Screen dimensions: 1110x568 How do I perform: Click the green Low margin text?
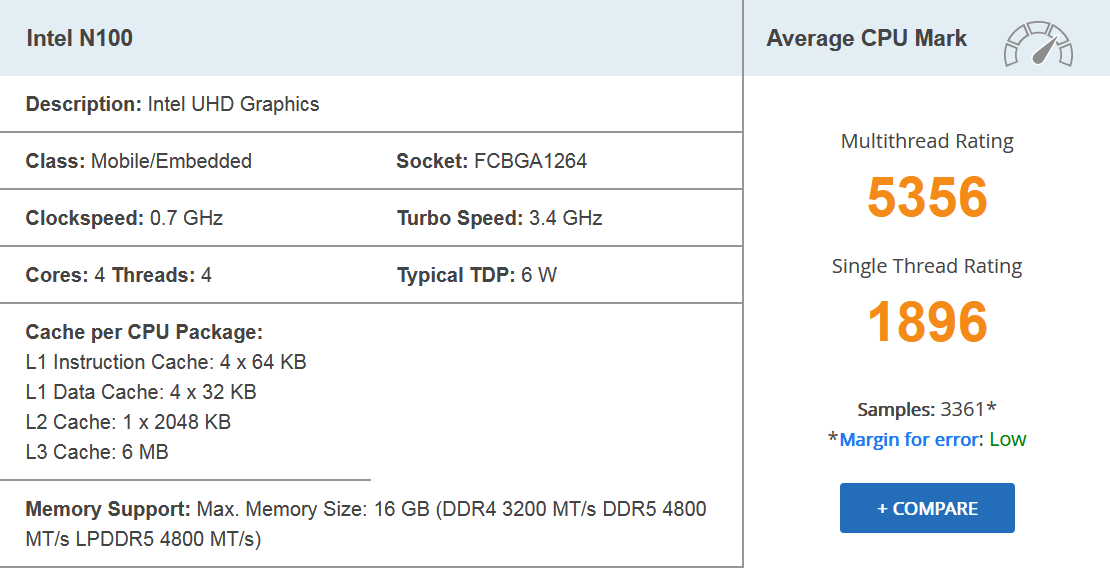point(1007,439)
